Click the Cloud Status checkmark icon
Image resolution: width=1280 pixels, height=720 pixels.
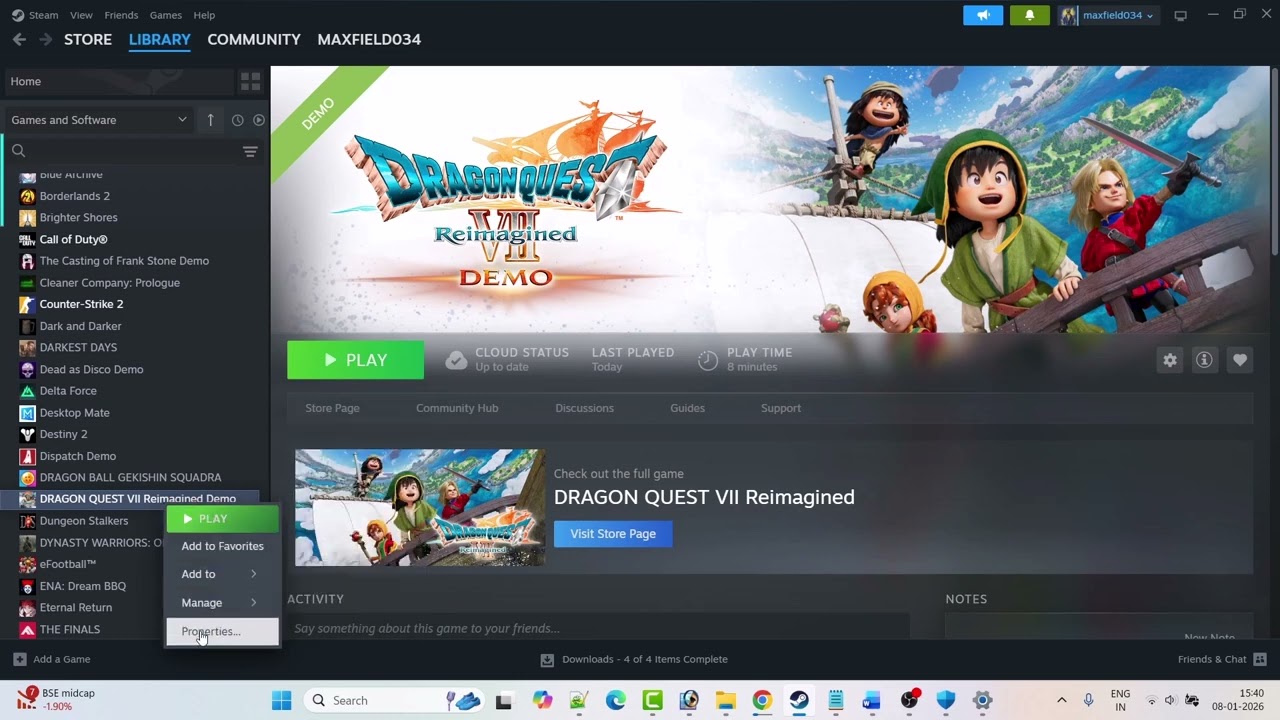(456, 360)
